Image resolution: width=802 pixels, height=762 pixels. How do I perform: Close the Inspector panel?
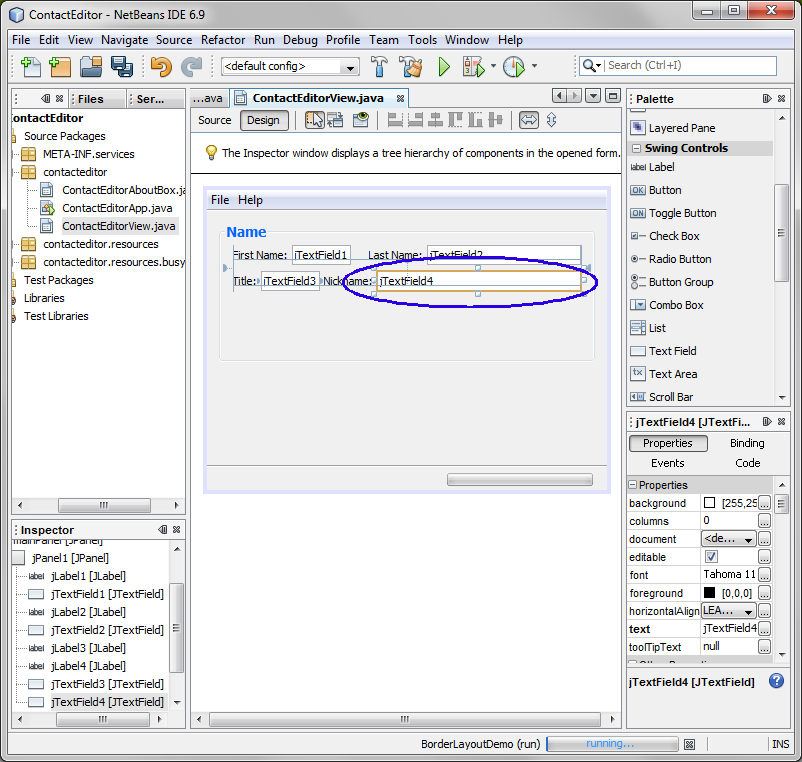176,529
